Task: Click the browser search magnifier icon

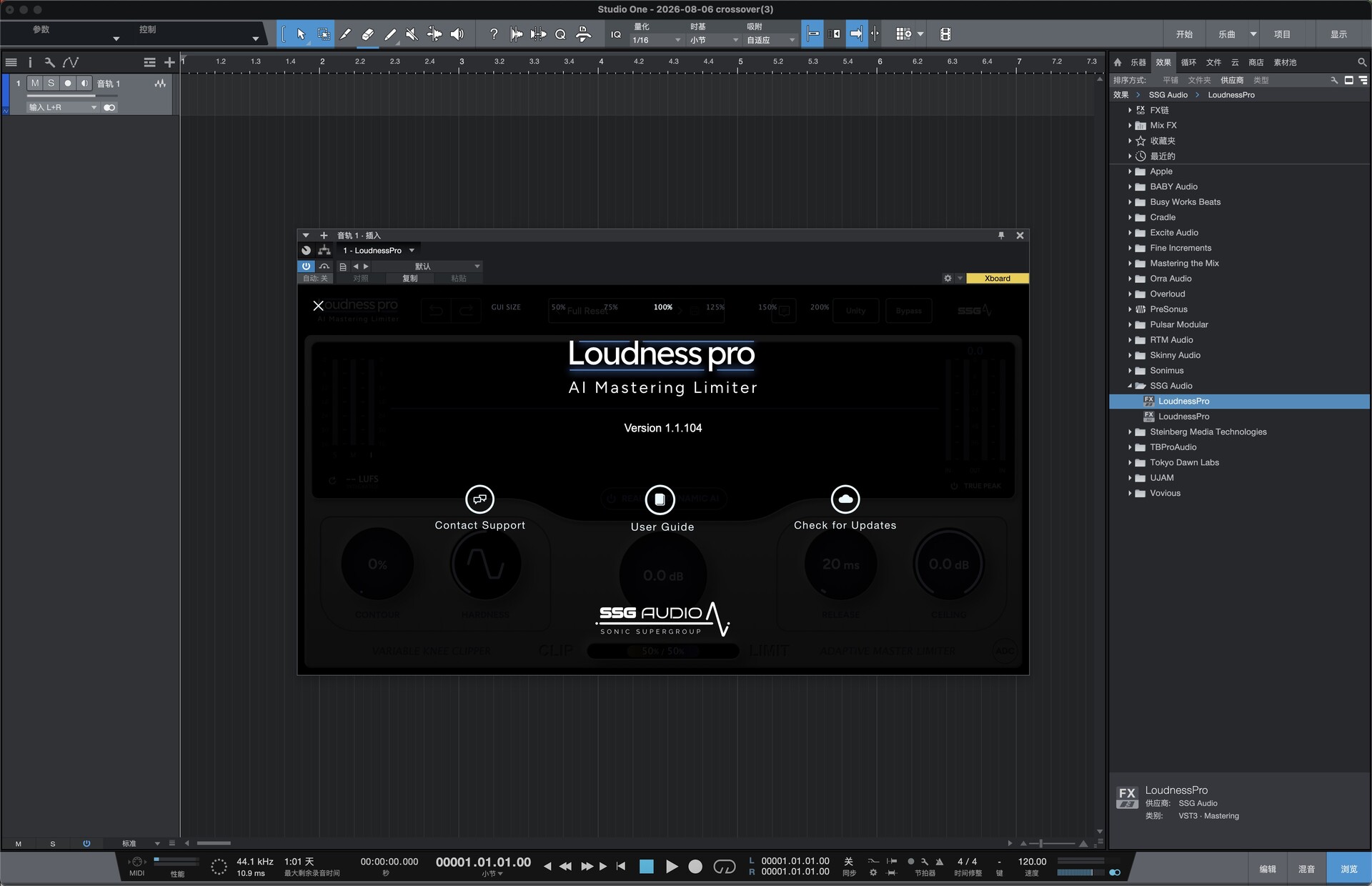Action: 1362,62
